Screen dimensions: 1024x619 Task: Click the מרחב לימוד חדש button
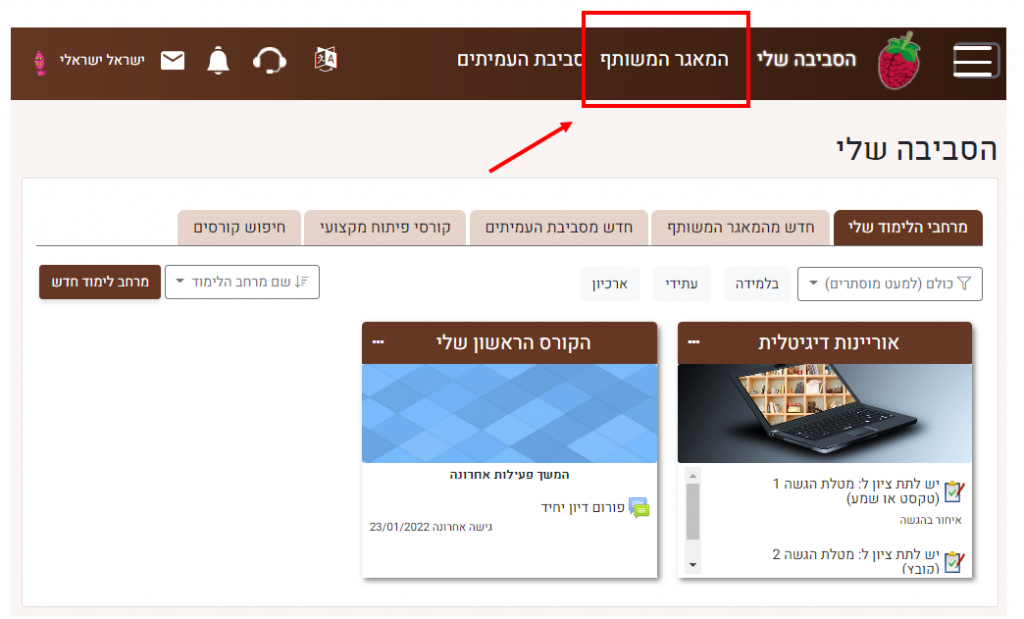[100, 282]
